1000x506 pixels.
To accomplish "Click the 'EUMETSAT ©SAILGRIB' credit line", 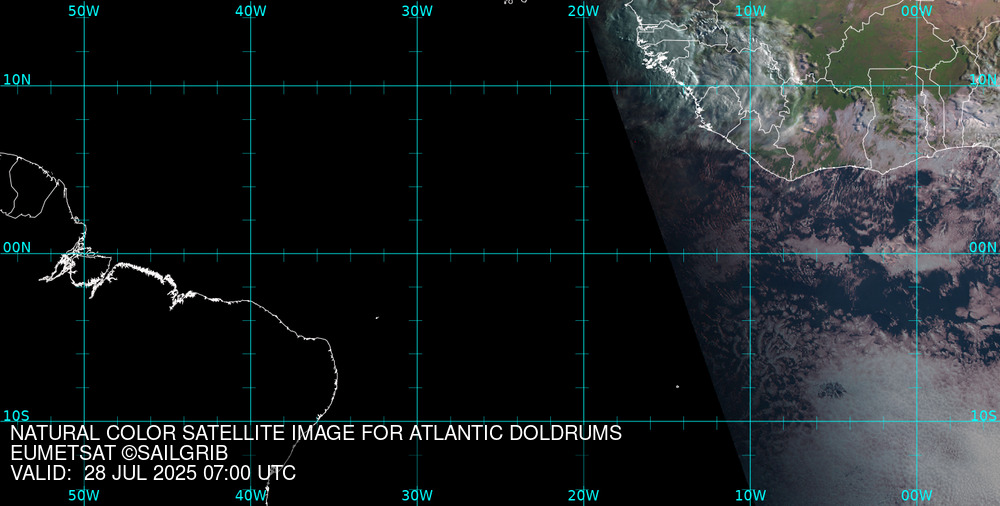I will [x=119, y=453].
